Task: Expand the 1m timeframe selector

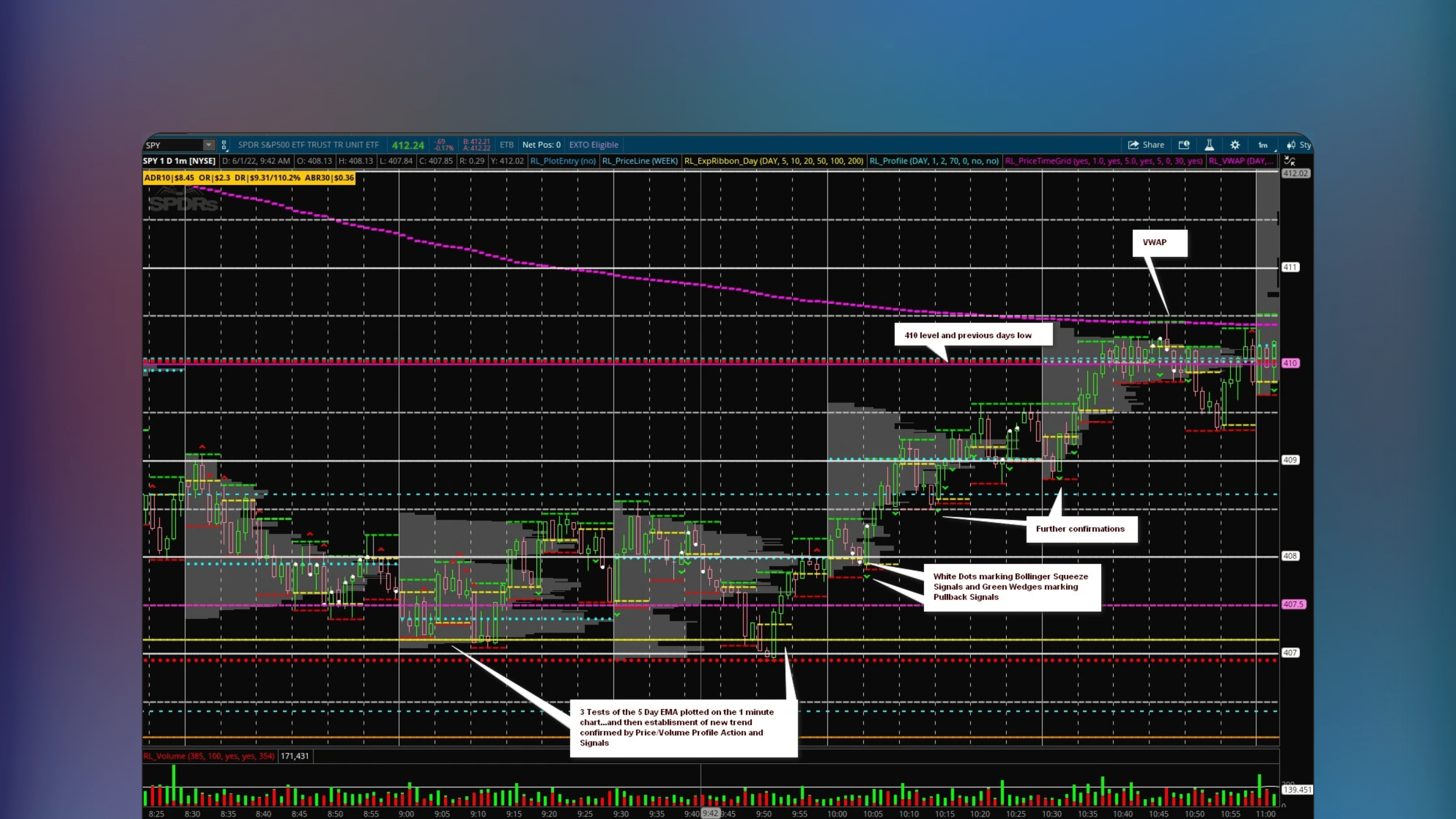Action: (x=1263, y=145)
